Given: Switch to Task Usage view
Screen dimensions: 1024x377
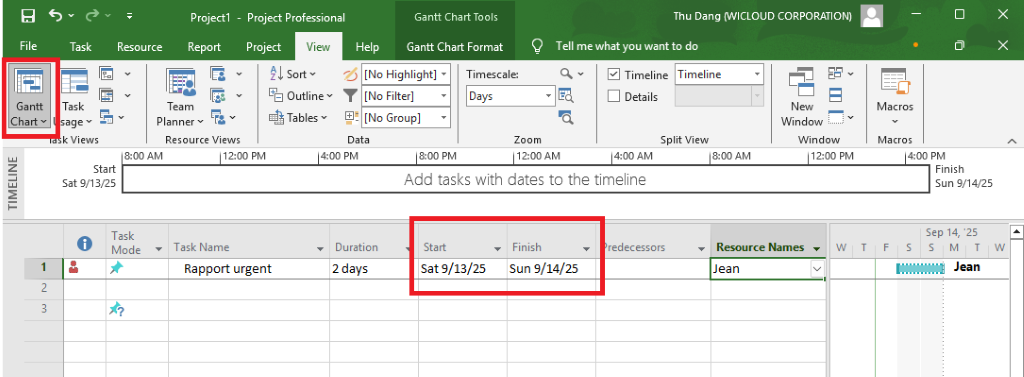Looking at the screenshot, I should 73,97.
